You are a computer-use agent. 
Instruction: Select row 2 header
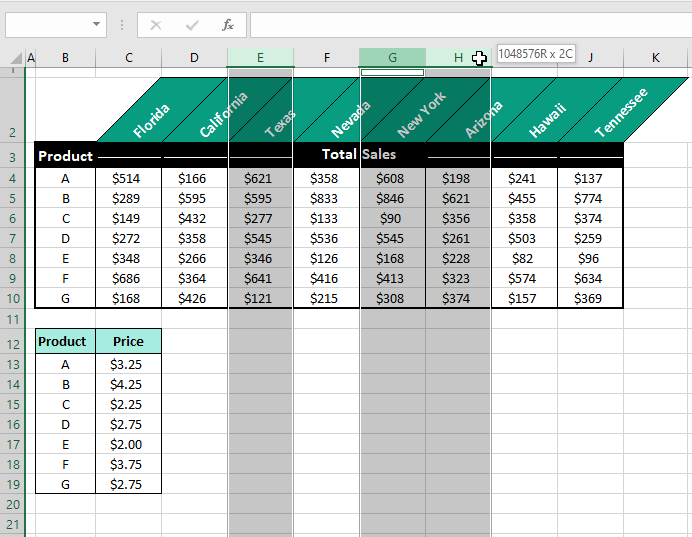point(12,110)
